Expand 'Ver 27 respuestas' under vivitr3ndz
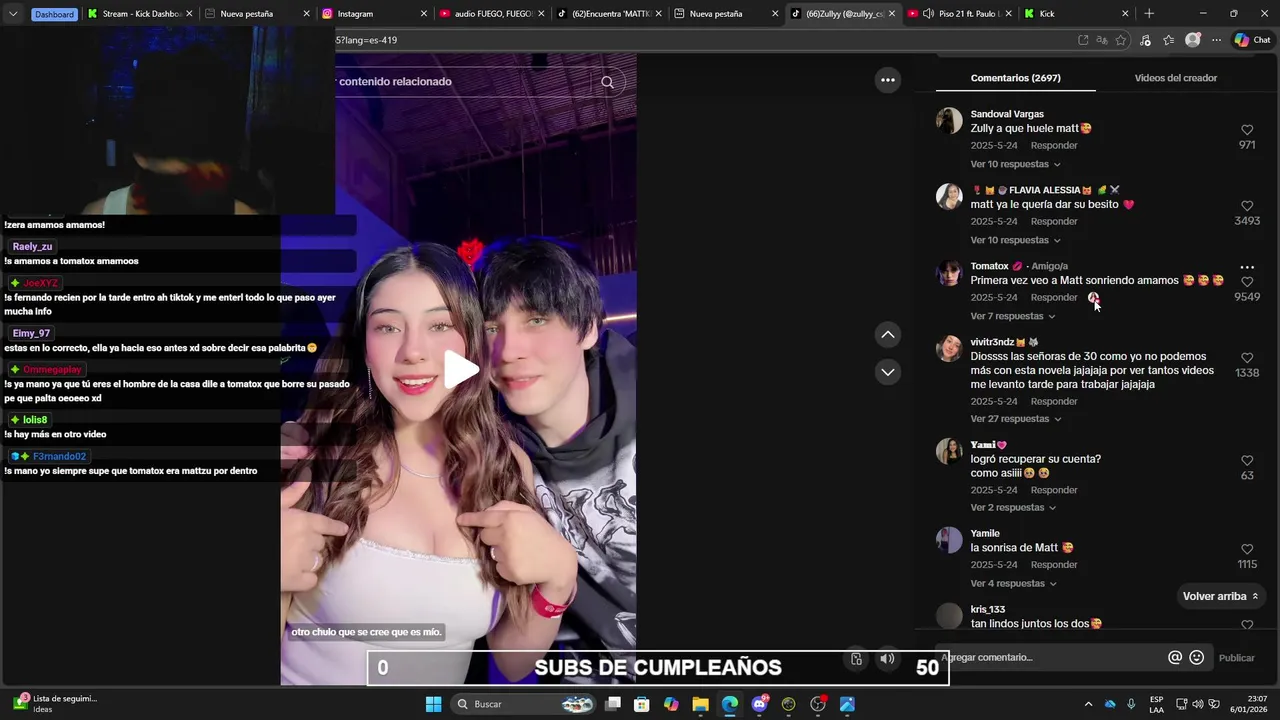1280x720 pixels. point(1015,419)
